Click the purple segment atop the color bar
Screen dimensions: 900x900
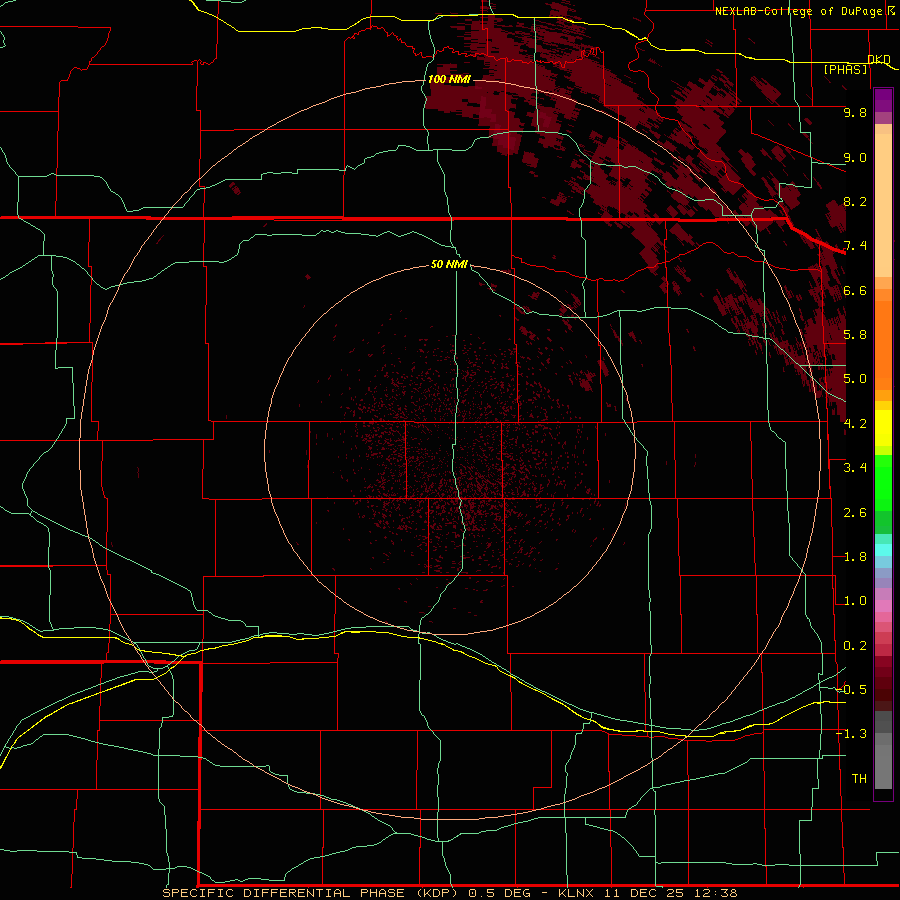pyautogui.click(x=883, y=100)
